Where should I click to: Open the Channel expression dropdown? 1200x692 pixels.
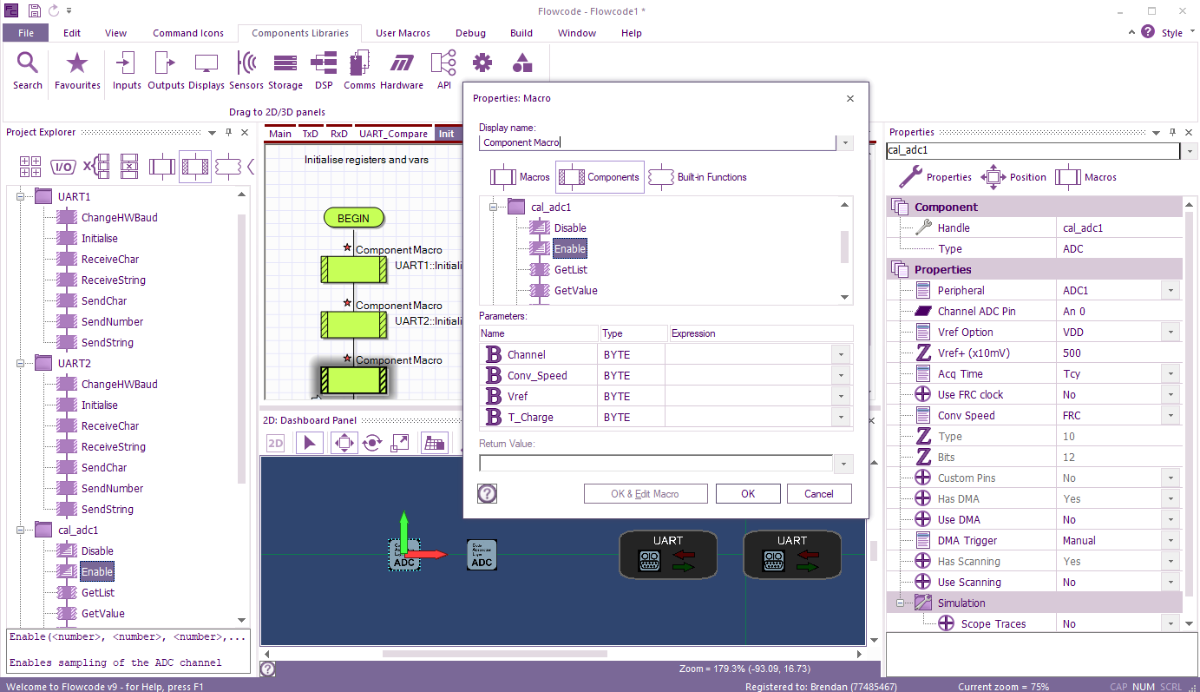(842, 355)
